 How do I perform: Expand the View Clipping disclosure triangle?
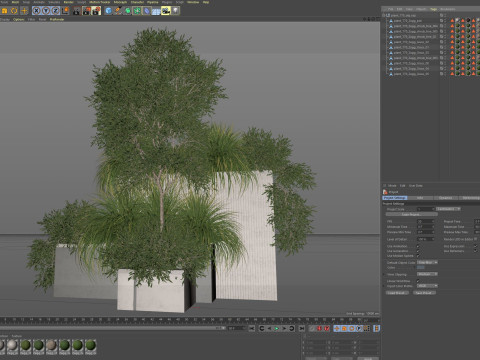point(384,274)
